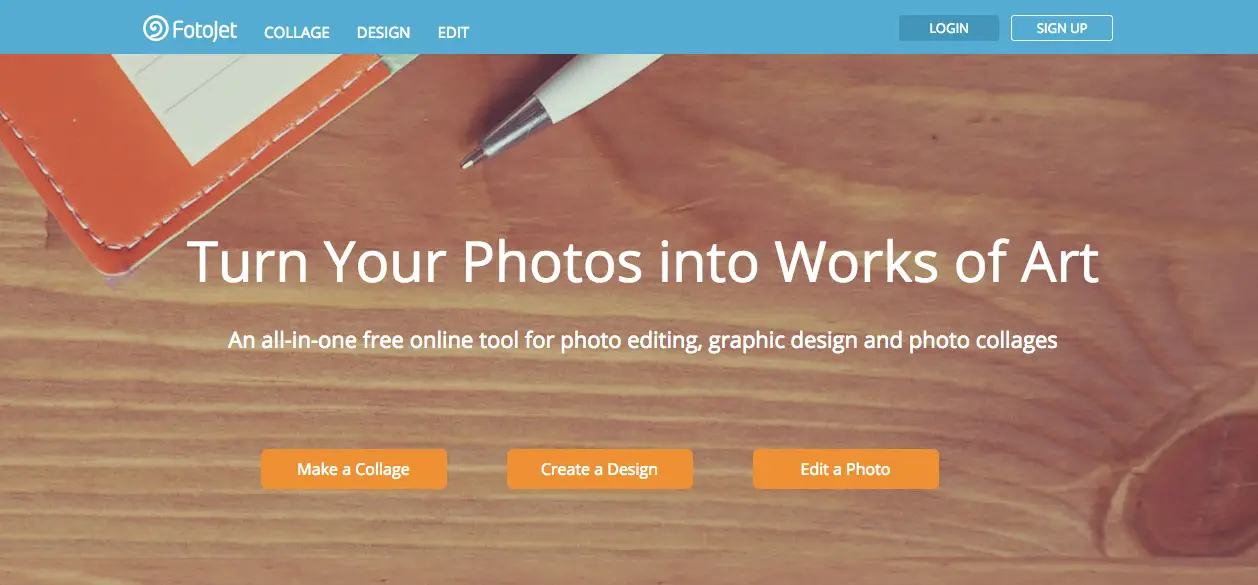Click the LOGIN button
Viewport: 1258px width, 585px height.
[x=949, y=28]
